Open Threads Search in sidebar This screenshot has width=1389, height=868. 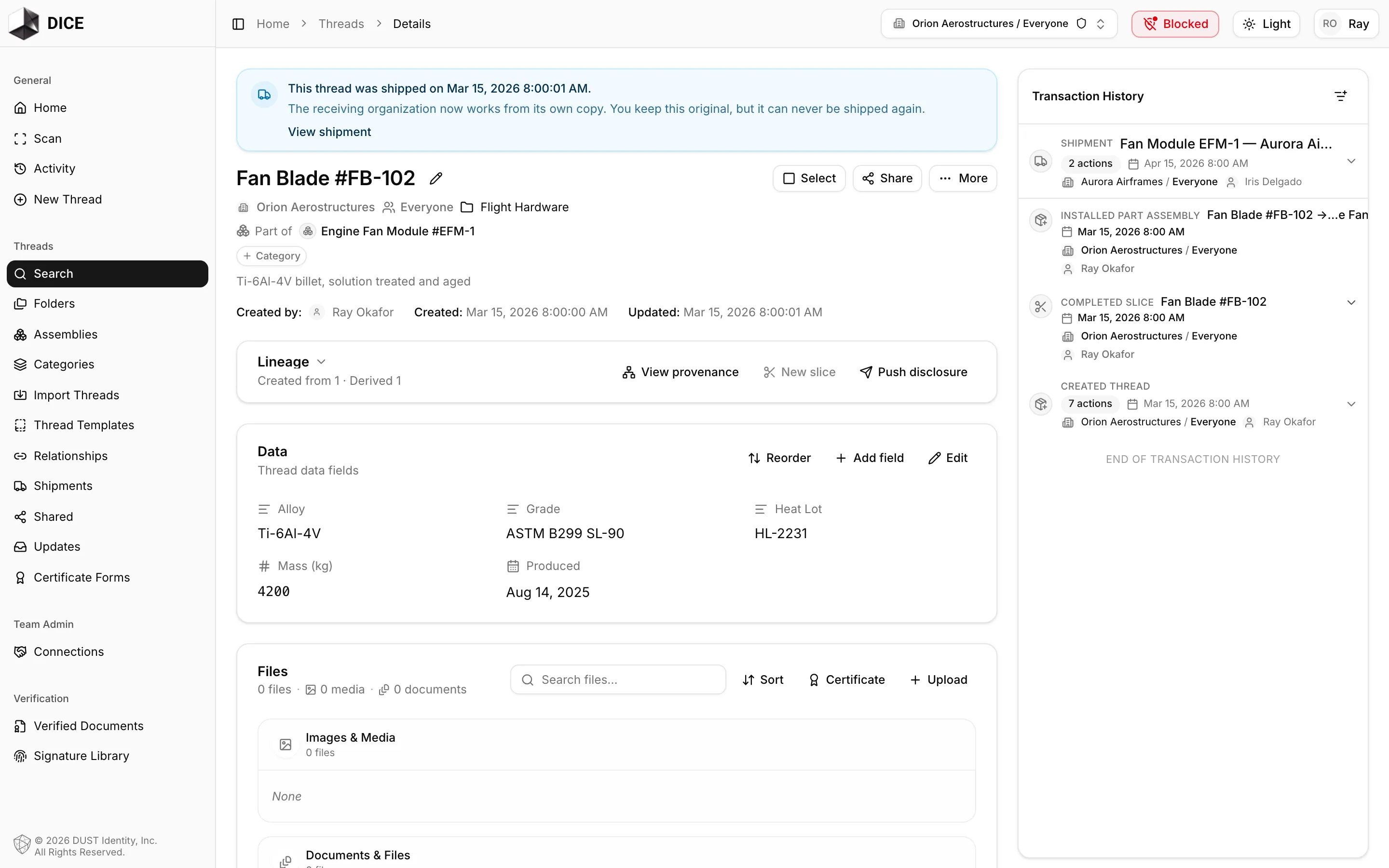(x=108, y=274)
